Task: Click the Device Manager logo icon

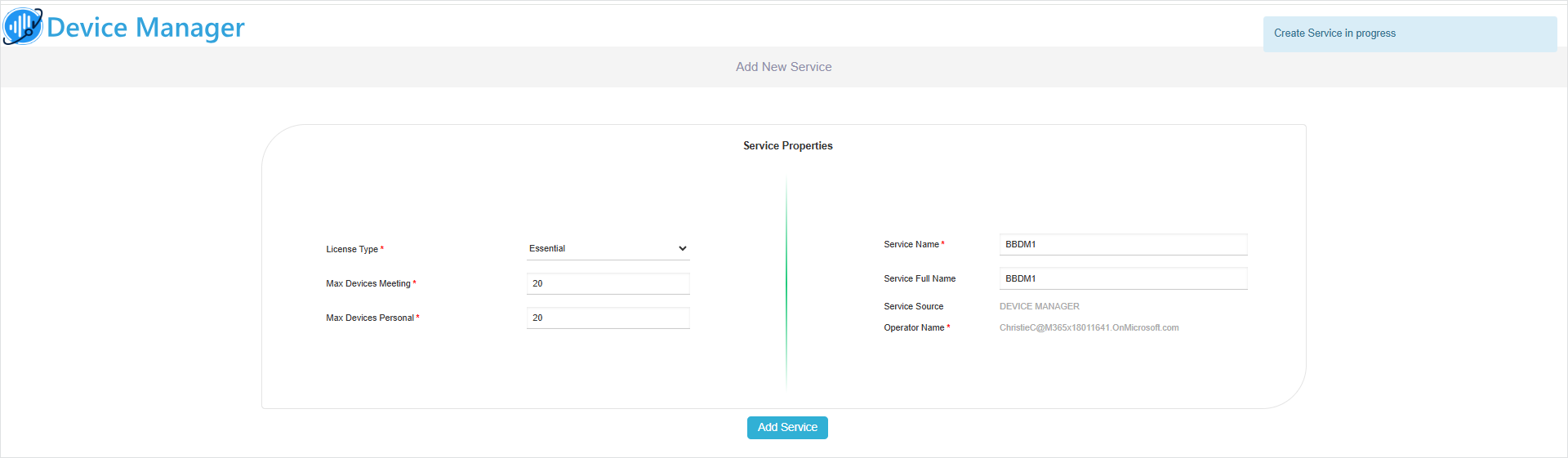Action: pos(23,26)
